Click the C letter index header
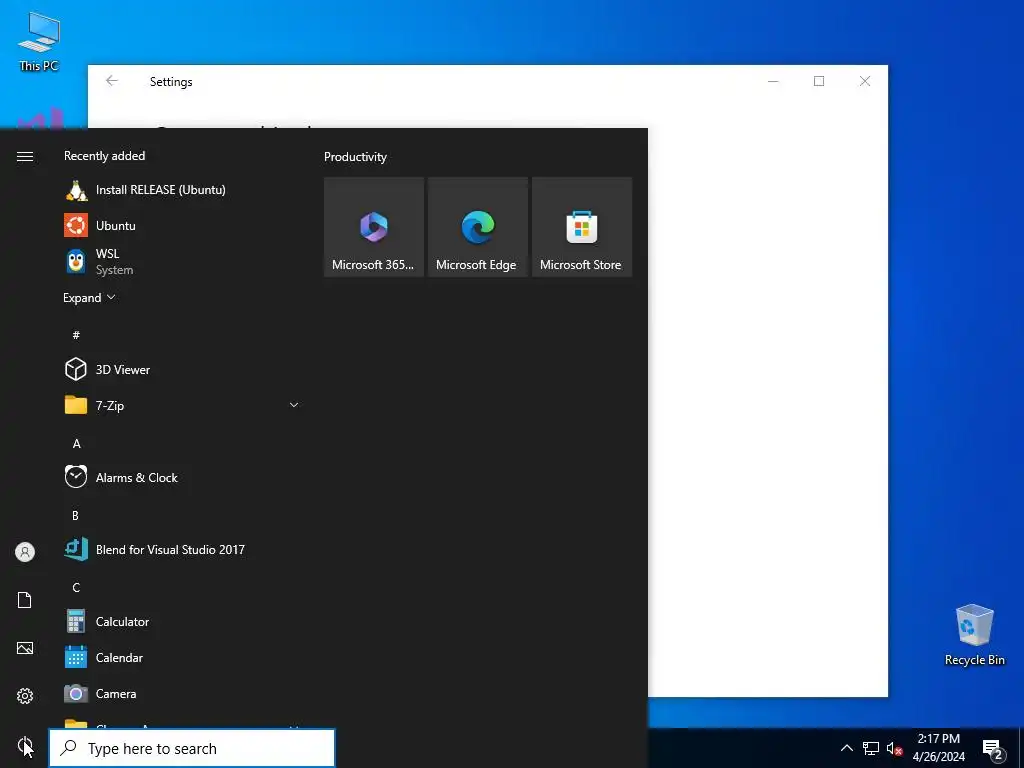Image resolution: width=1024 pixels, height=768 pixels. [76, 588]
